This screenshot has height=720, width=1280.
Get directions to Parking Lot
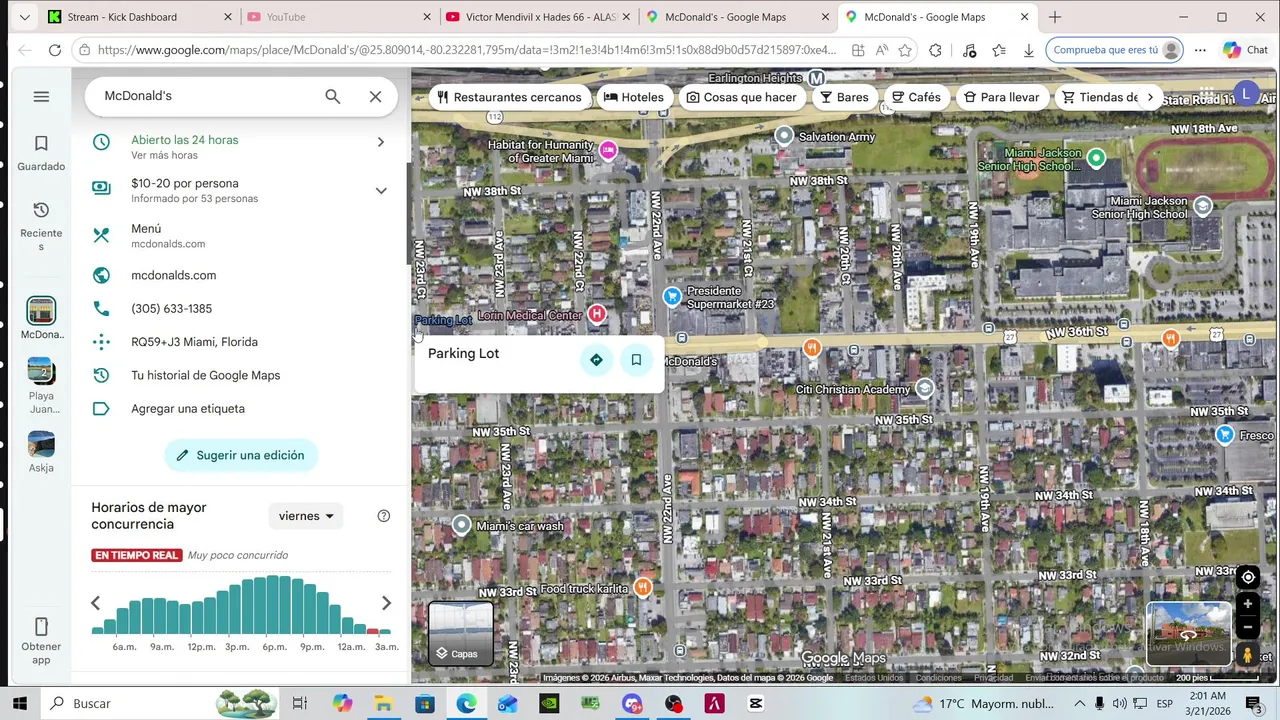596,360
